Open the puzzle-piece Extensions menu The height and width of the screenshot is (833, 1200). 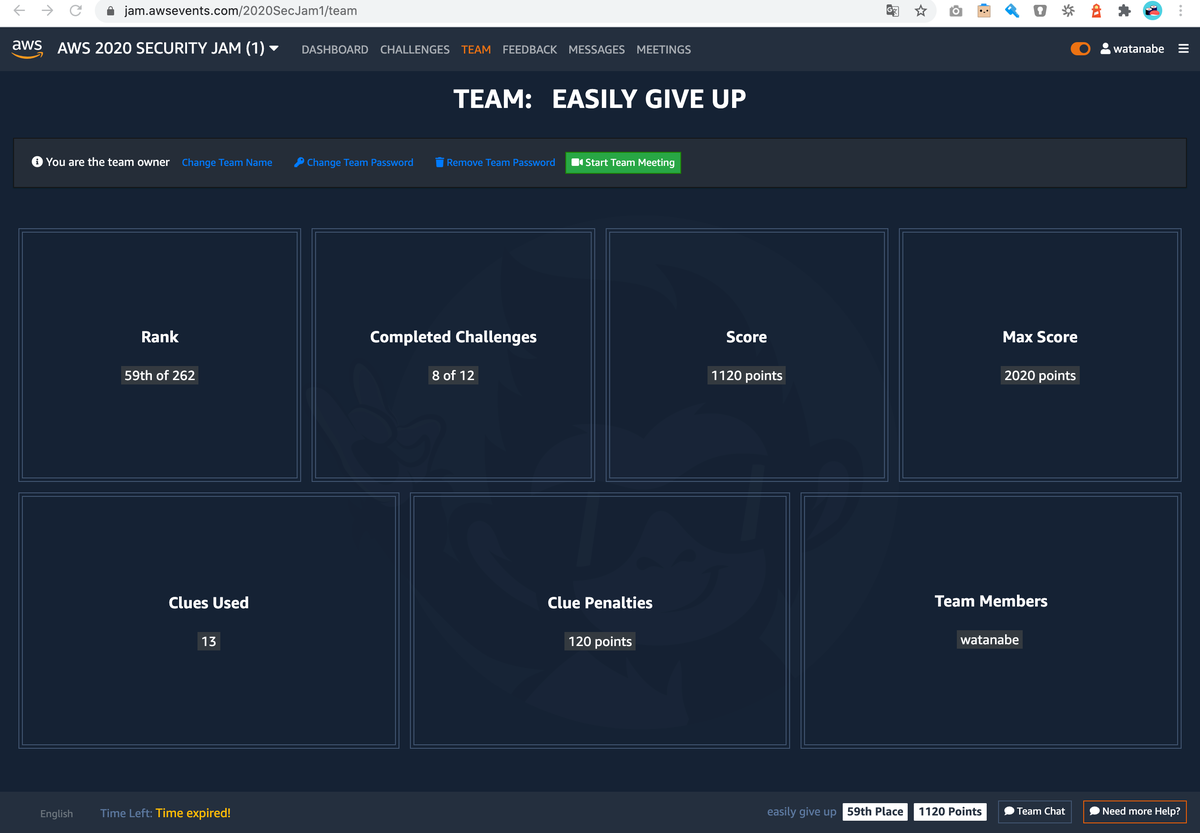pyautogui.click(x=1124, y=11)
